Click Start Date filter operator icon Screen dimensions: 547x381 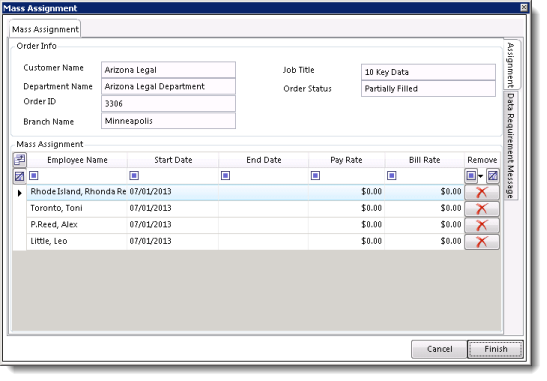(134, 175)
